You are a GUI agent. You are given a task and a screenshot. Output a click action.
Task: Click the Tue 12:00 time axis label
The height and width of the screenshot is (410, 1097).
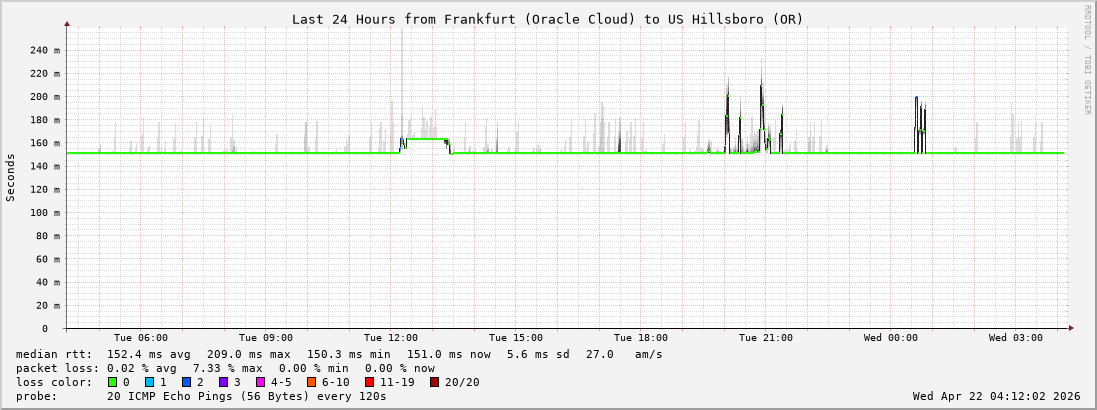click(x=391, y=338)
